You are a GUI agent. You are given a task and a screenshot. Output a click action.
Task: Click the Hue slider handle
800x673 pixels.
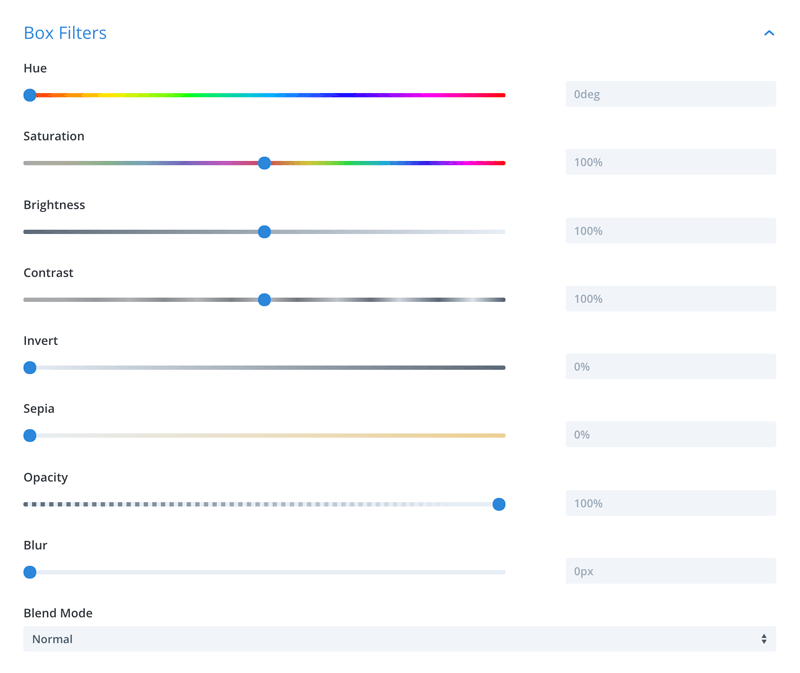30,95
